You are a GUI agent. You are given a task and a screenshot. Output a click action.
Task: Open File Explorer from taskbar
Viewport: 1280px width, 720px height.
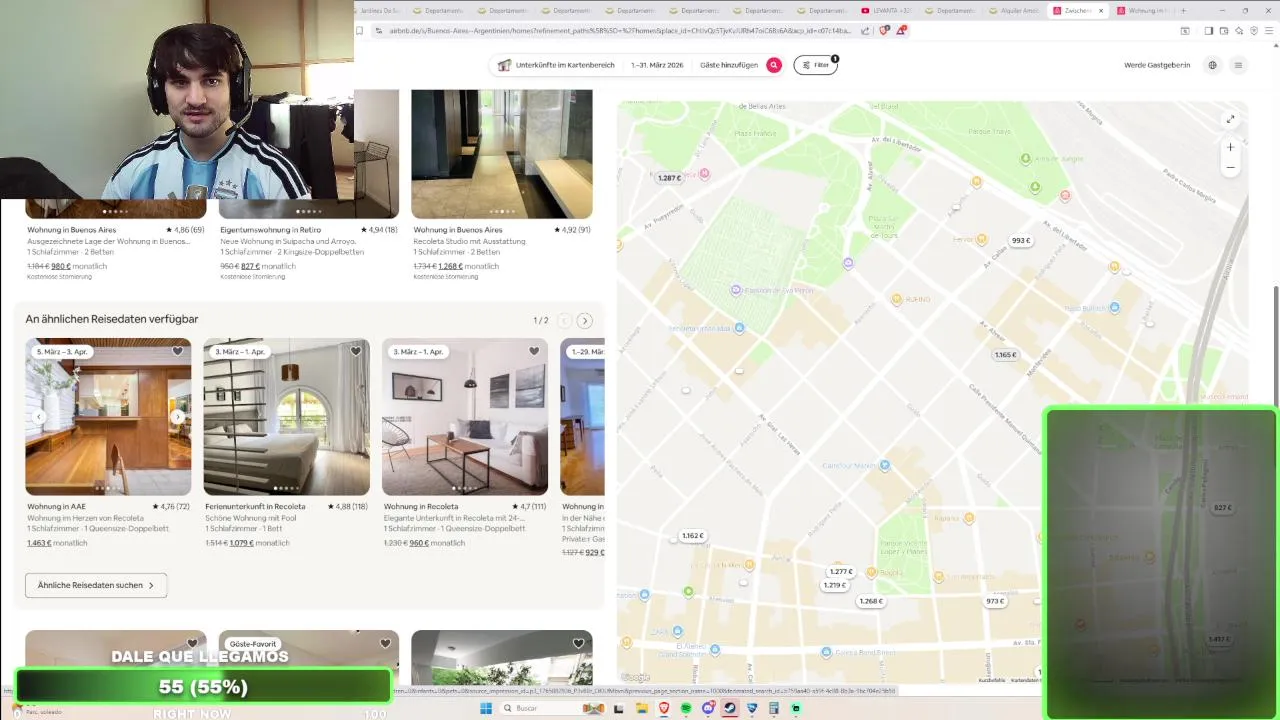[x=641, y=708]
